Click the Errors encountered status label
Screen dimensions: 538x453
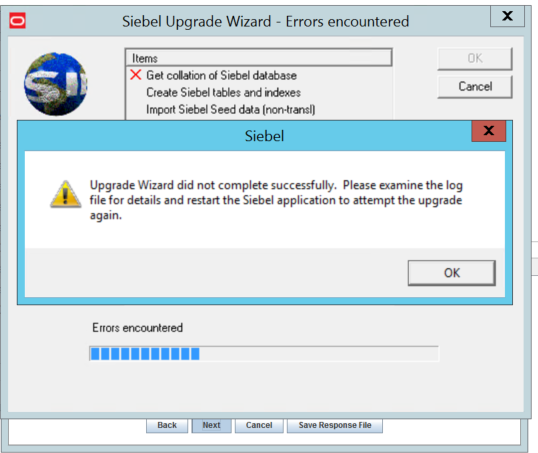[137, 328]
